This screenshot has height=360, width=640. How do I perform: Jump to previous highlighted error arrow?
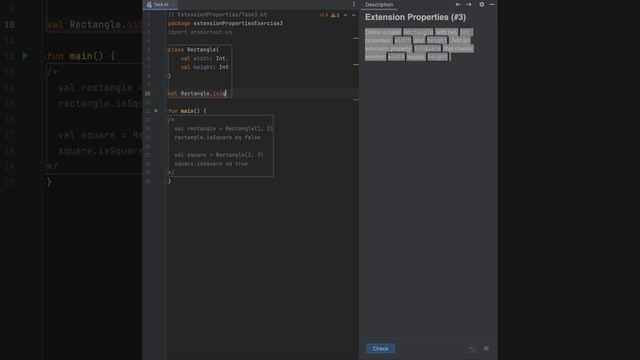coord(345,15)
